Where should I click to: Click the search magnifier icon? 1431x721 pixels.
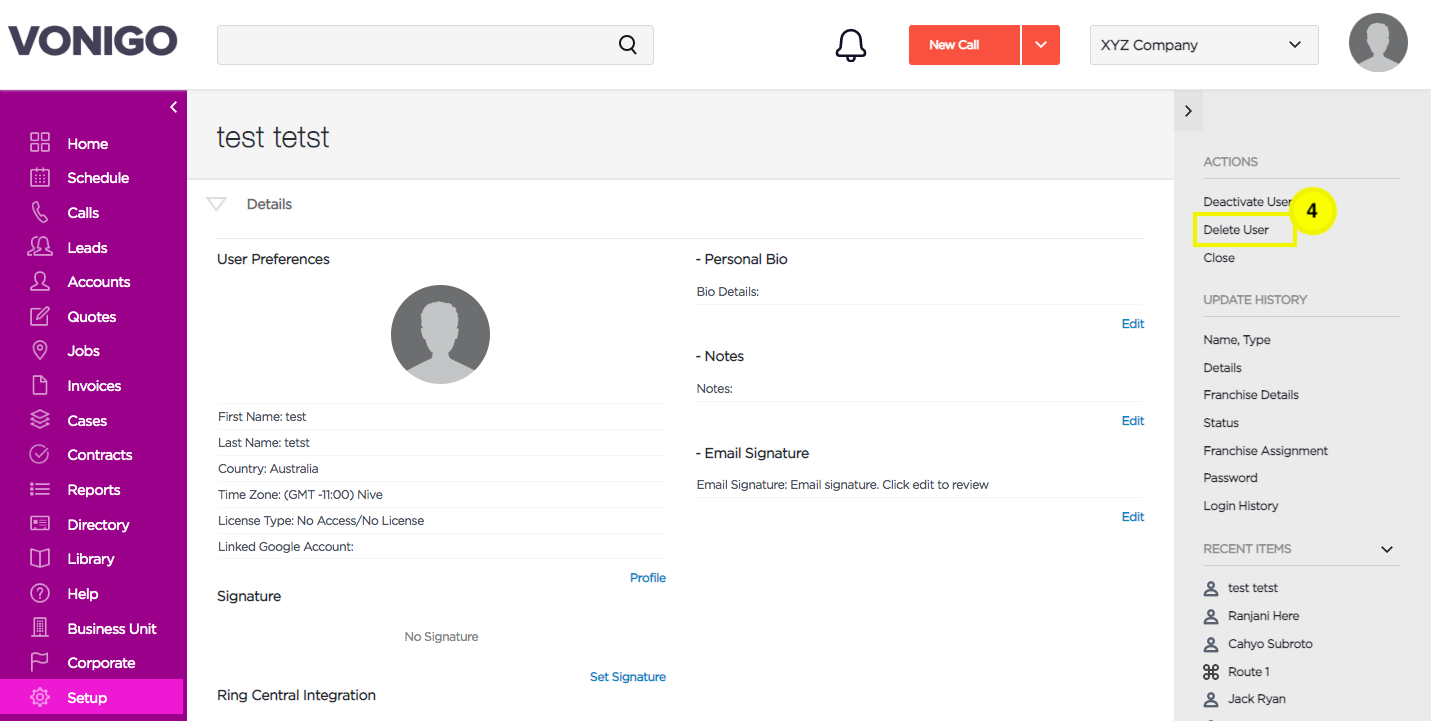tap(627, 45)
